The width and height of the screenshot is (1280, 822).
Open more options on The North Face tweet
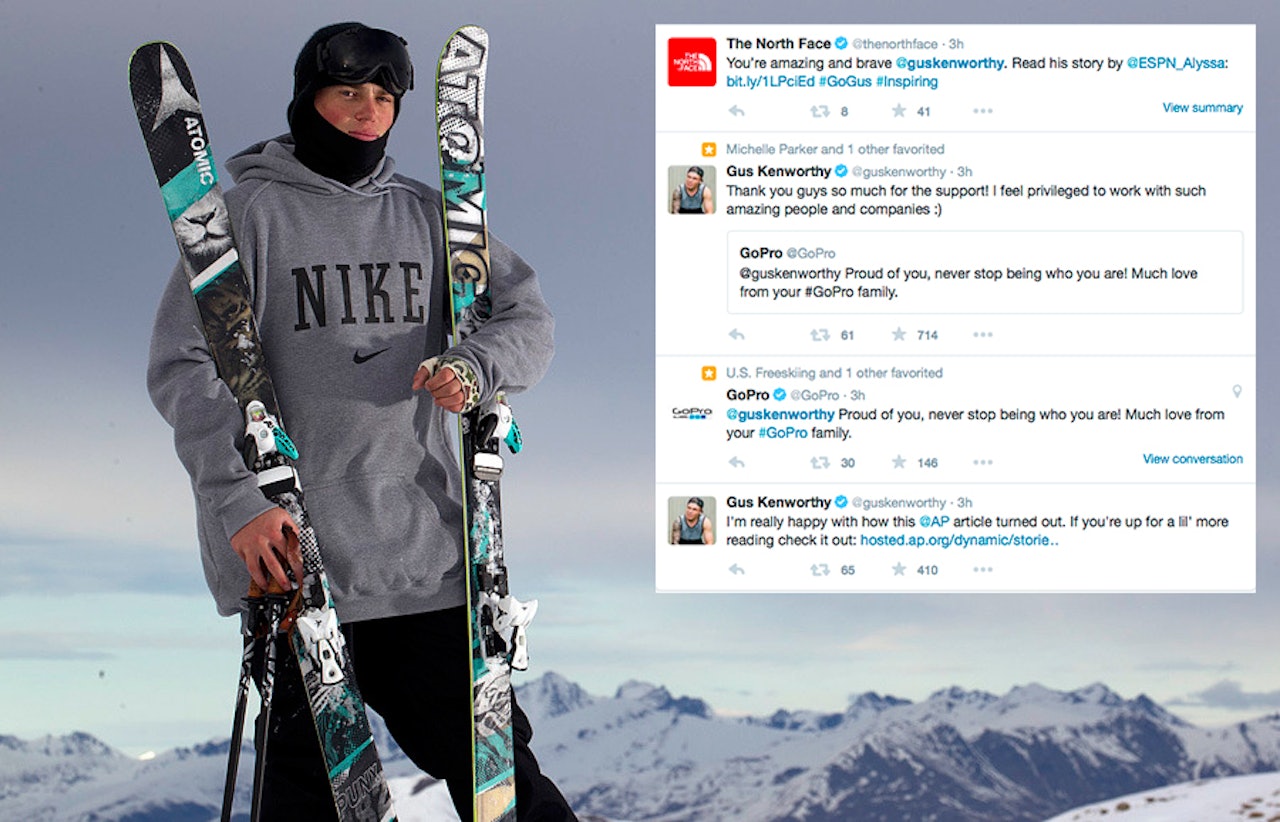tap(982, 111)
